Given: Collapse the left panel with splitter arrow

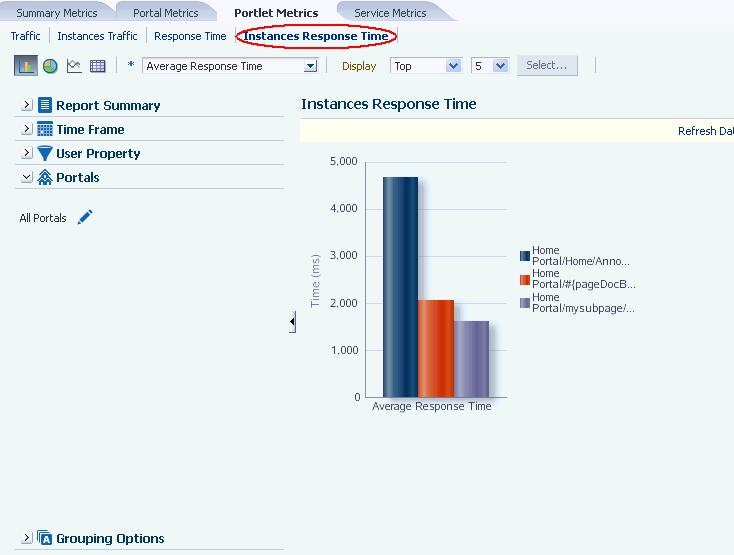Looking at the screenshot, I should tap(293, 321).
